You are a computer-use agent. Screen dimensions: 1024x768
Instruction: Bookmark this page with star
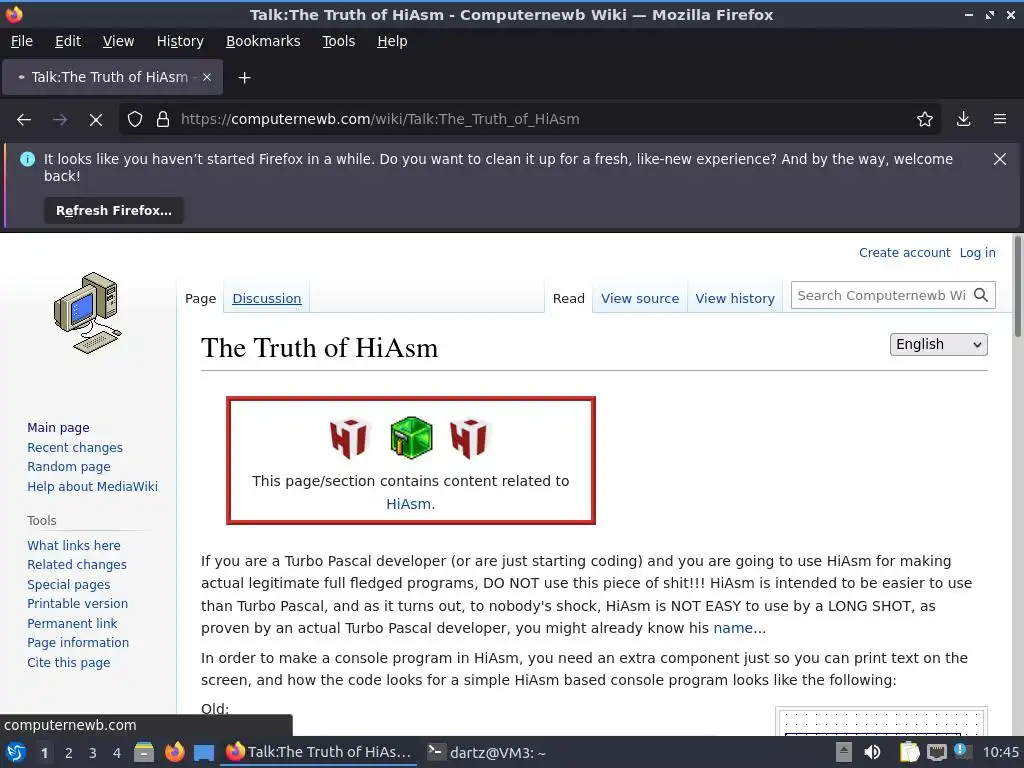pyautogui.click(x=925, y=120)
